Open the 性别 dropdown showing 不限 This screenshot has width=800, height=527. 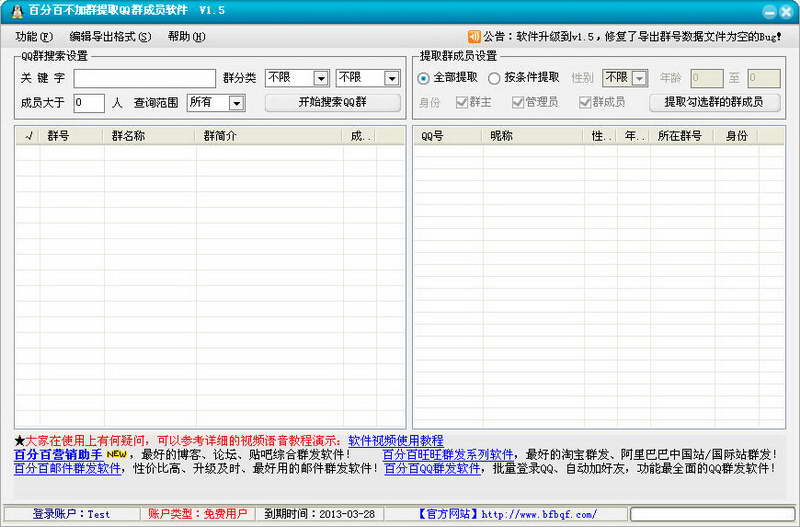[625, 78]
